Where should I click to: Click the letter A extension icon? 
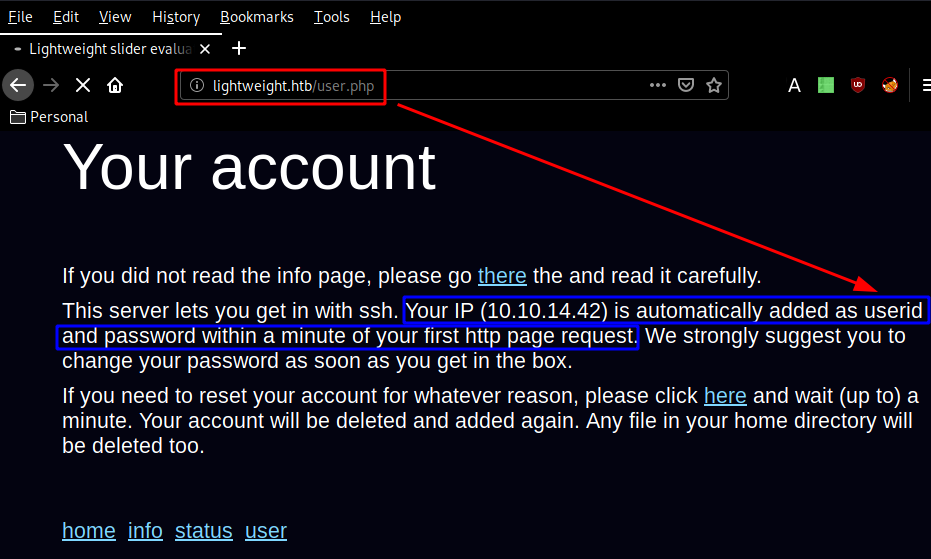point(794,85)
